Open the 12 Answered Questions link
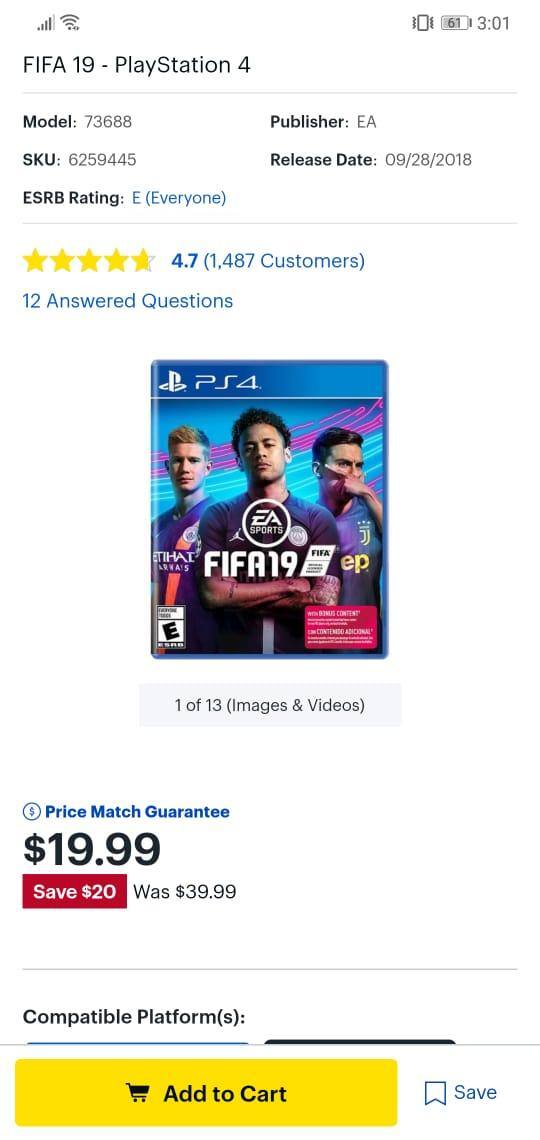Screen dimensions: 540x1140 click(x=128, y=301)
